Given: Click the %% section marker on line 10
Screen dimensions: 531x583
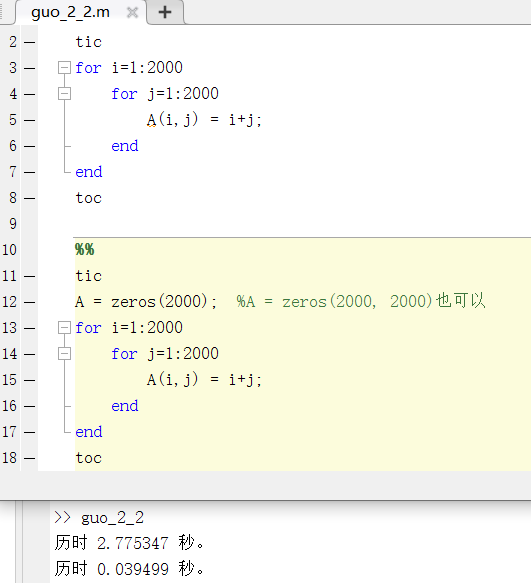Looking at the screenshot, I should point(85,249).
